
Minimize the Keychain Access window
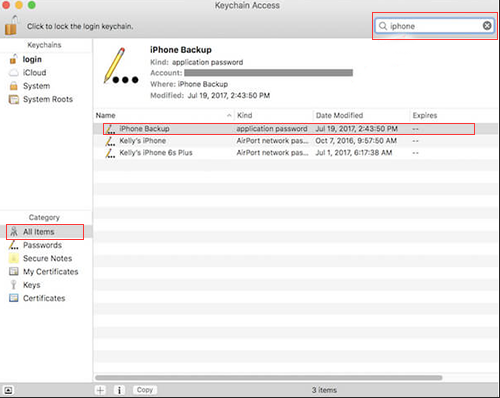(x=19, y=5)
